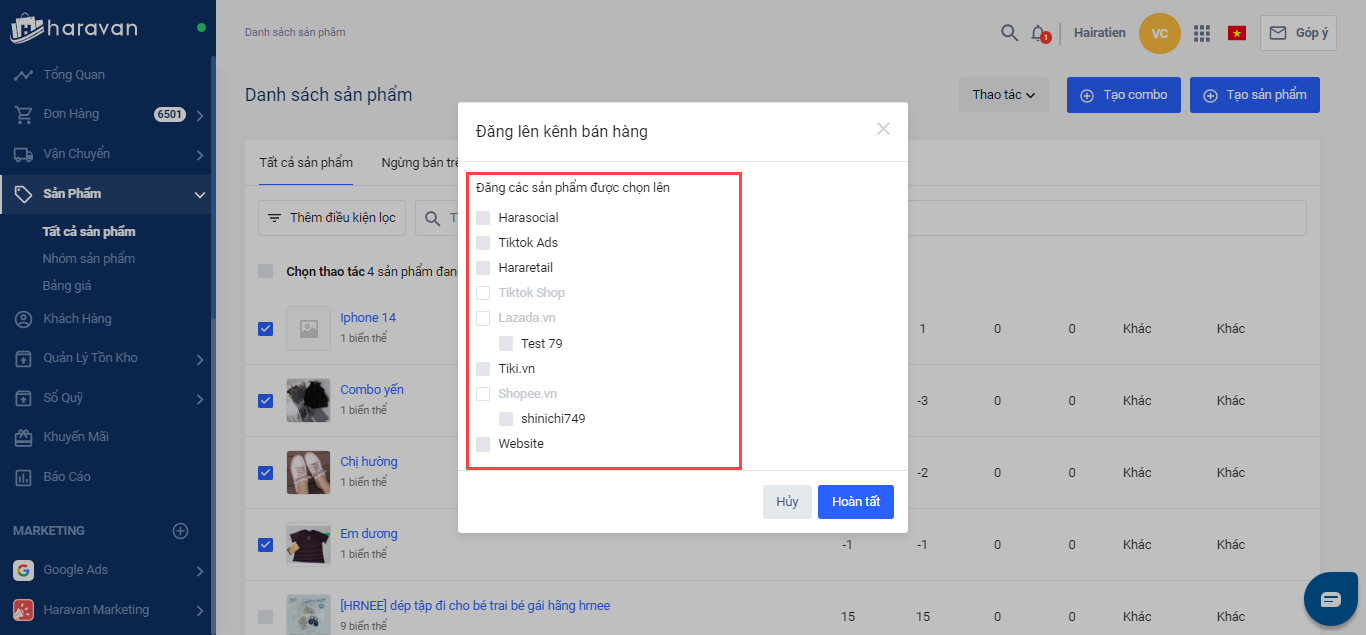
Task: Expand the Quản Lý Tồn Kho submenu arrow
Action: tap(200, 359)
